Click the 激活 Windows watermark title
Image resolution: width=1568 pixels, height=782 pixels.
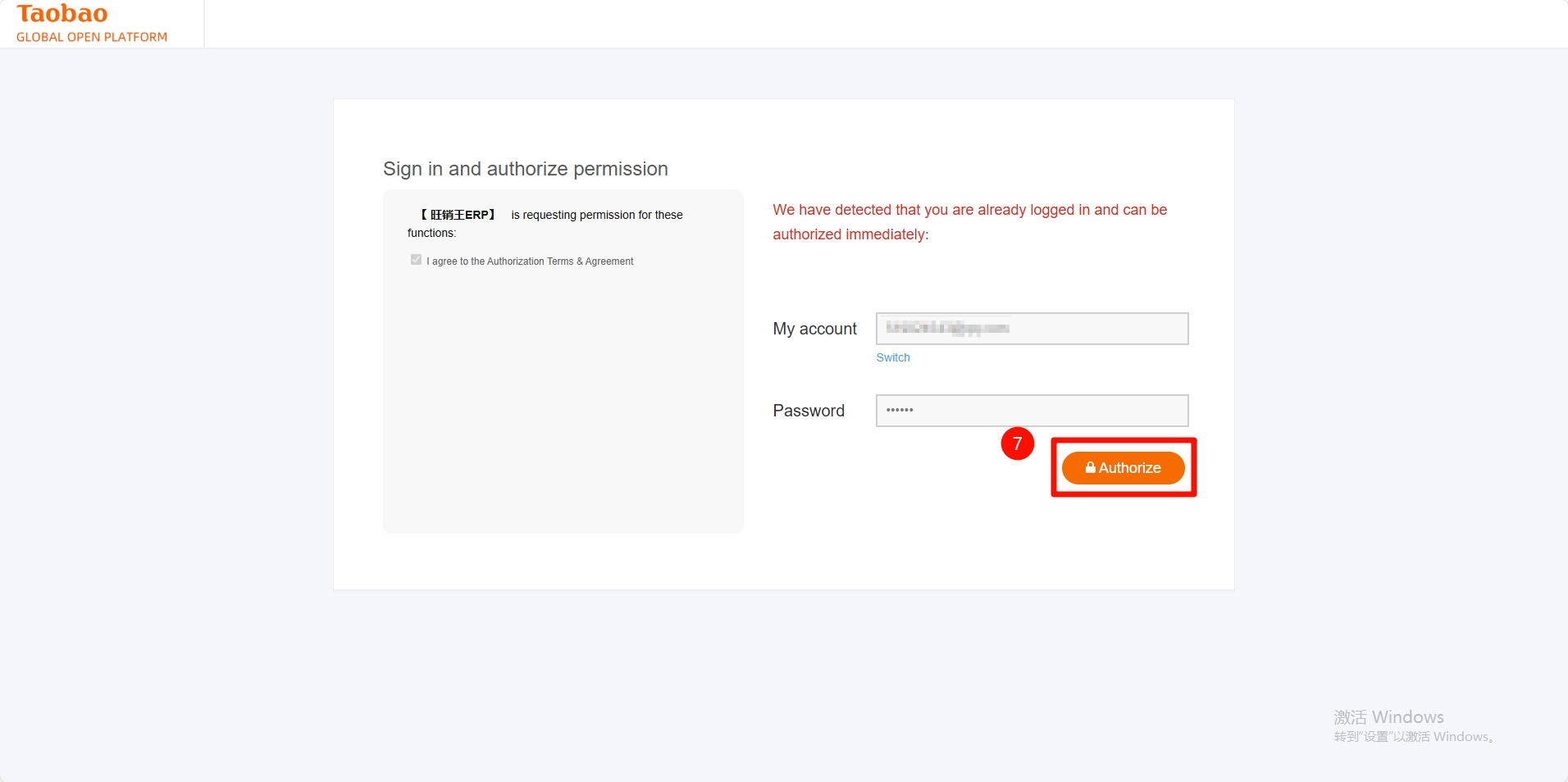(x=1388, y=717)
